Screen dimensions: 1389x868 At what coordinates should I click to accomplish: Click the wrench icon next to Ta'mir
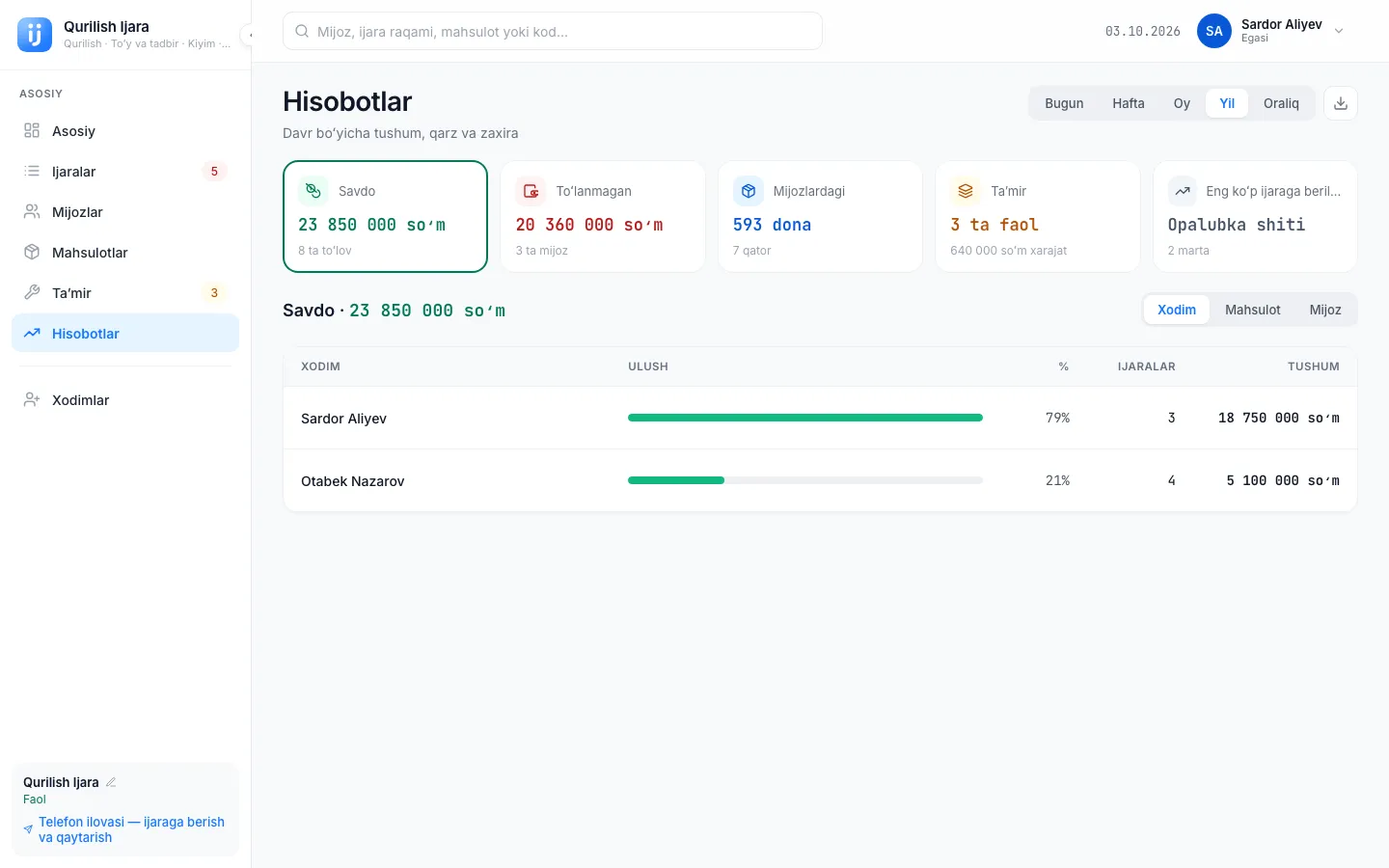(32, 292)
